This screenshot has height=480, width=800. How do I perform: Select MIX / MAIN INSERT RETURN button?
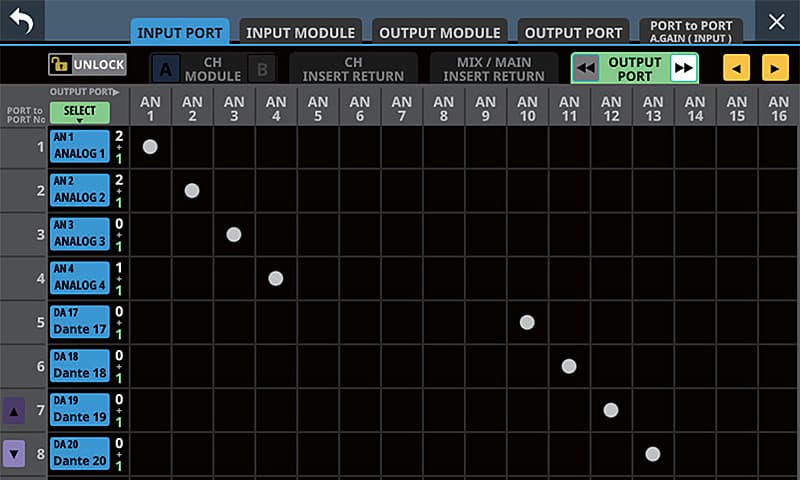click(494, 68)
